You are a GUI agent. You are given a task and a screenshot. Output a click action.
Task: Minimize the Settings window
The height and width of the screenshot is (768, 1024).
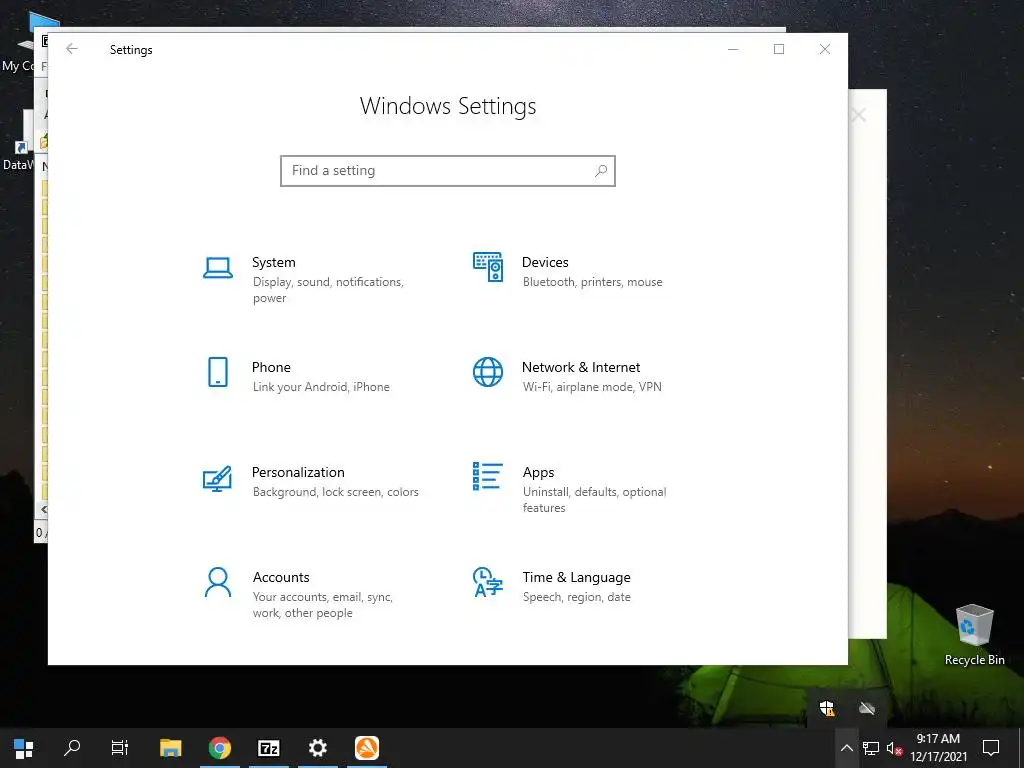(x=733, y=49)
